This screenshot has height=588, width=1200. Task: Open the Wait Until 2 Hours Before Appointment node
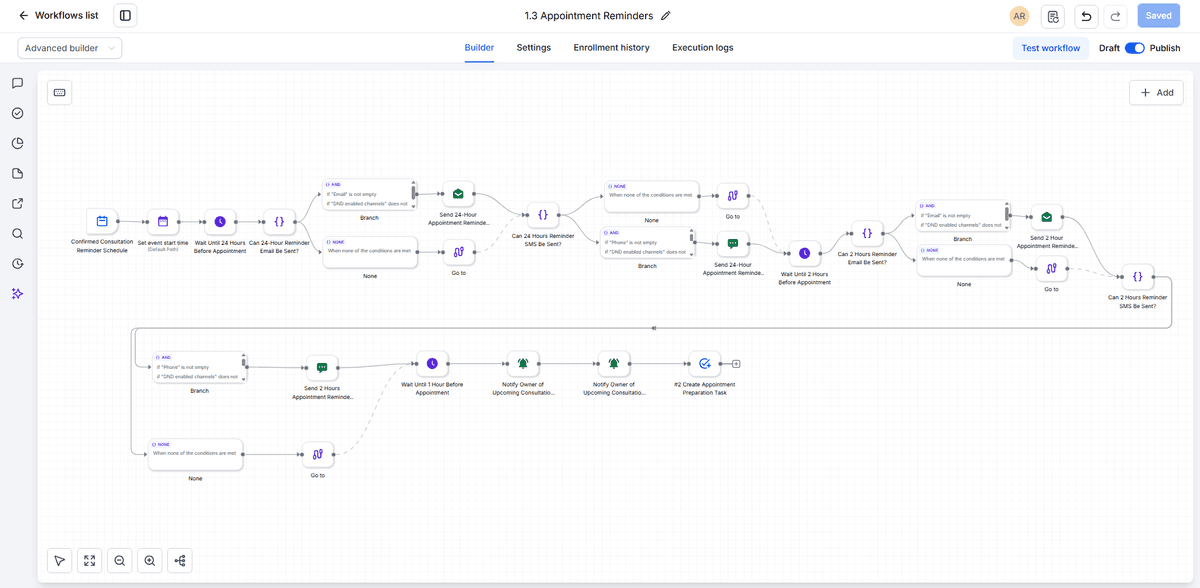[805, 253]
